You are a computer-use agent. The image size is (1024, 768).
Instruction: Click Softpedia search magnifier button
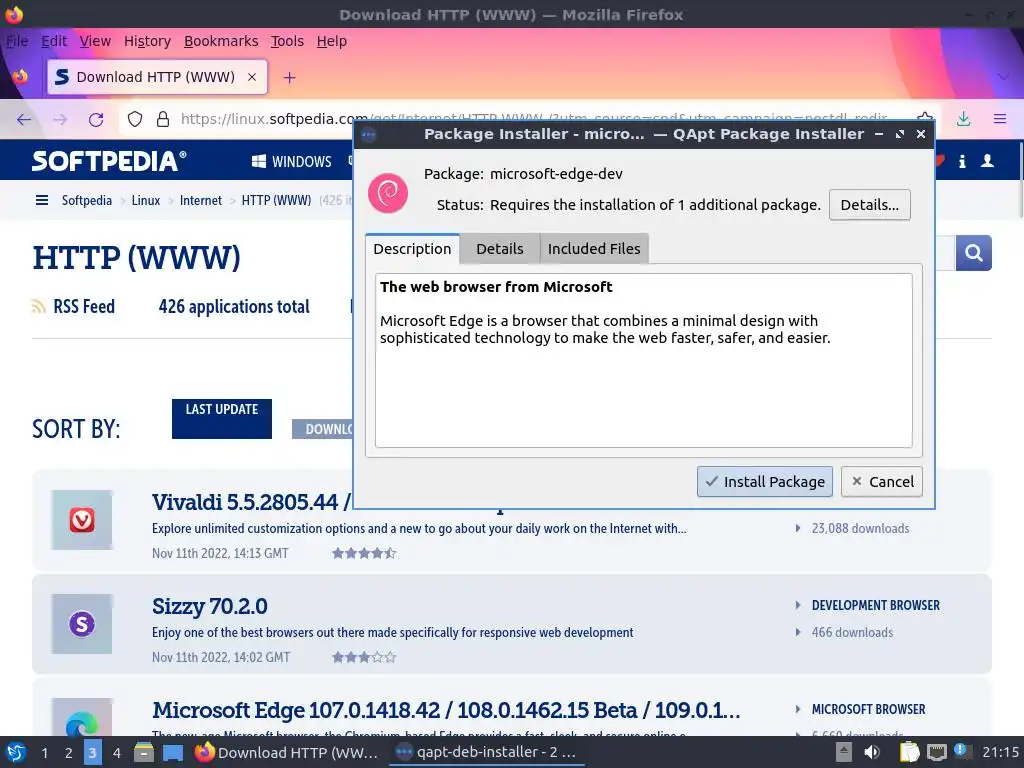(974, 253)
